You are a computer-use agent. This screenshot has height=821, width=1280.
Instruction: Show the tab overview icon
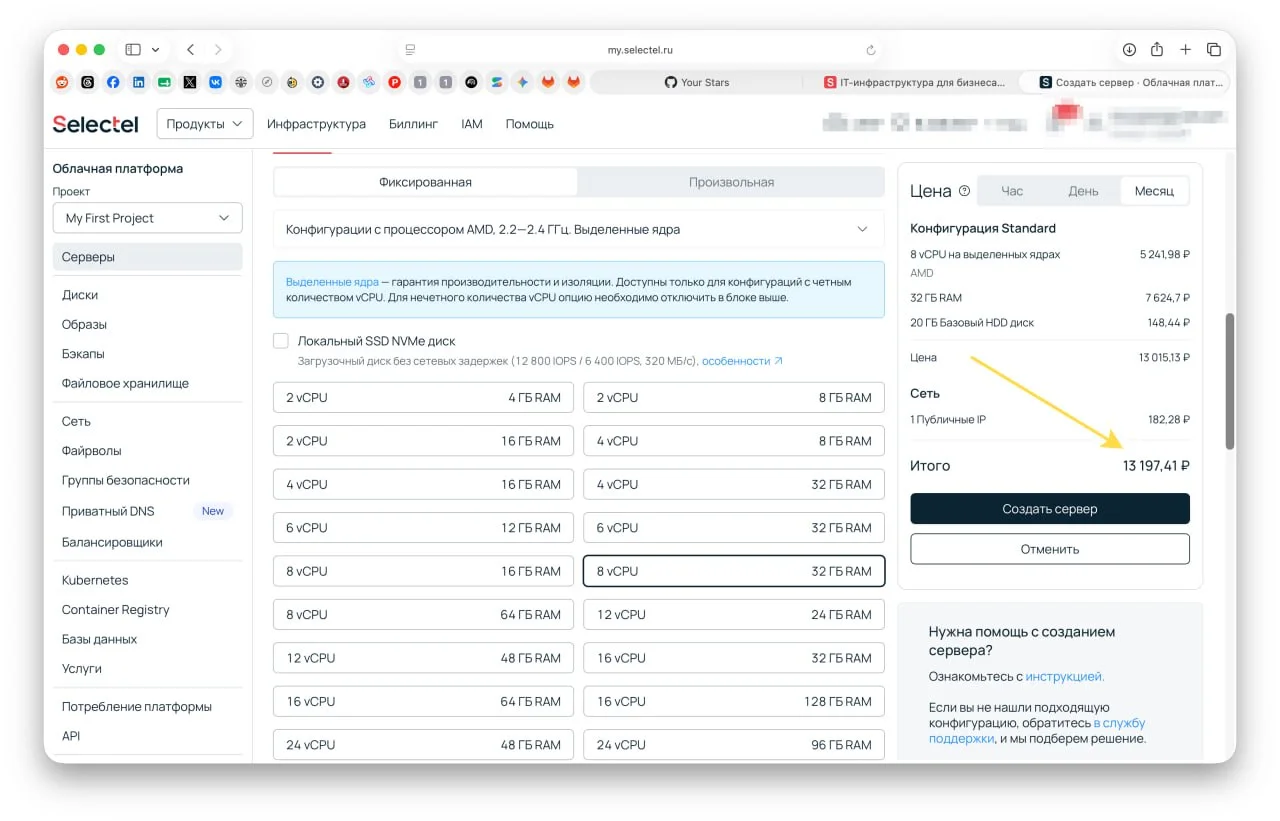pyautogui.click(x=1213, y=49)
